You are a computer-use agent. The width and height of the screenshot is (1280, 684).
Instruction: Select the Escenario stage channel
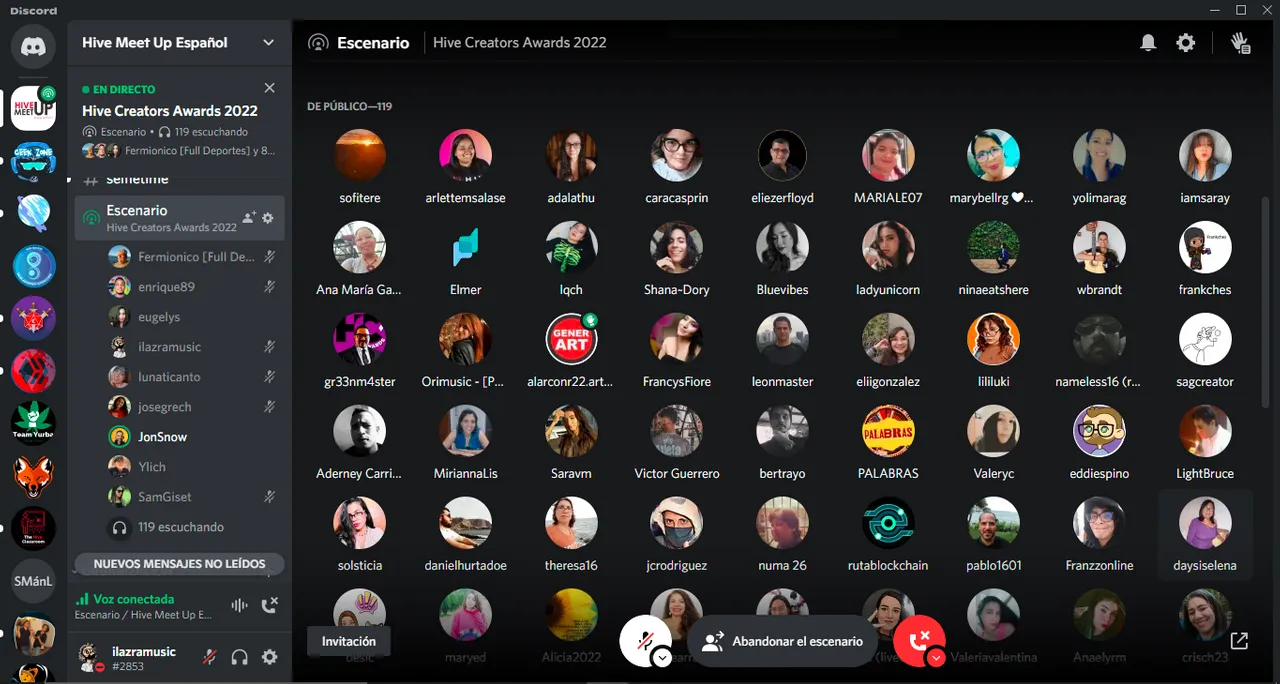[180, 218]
